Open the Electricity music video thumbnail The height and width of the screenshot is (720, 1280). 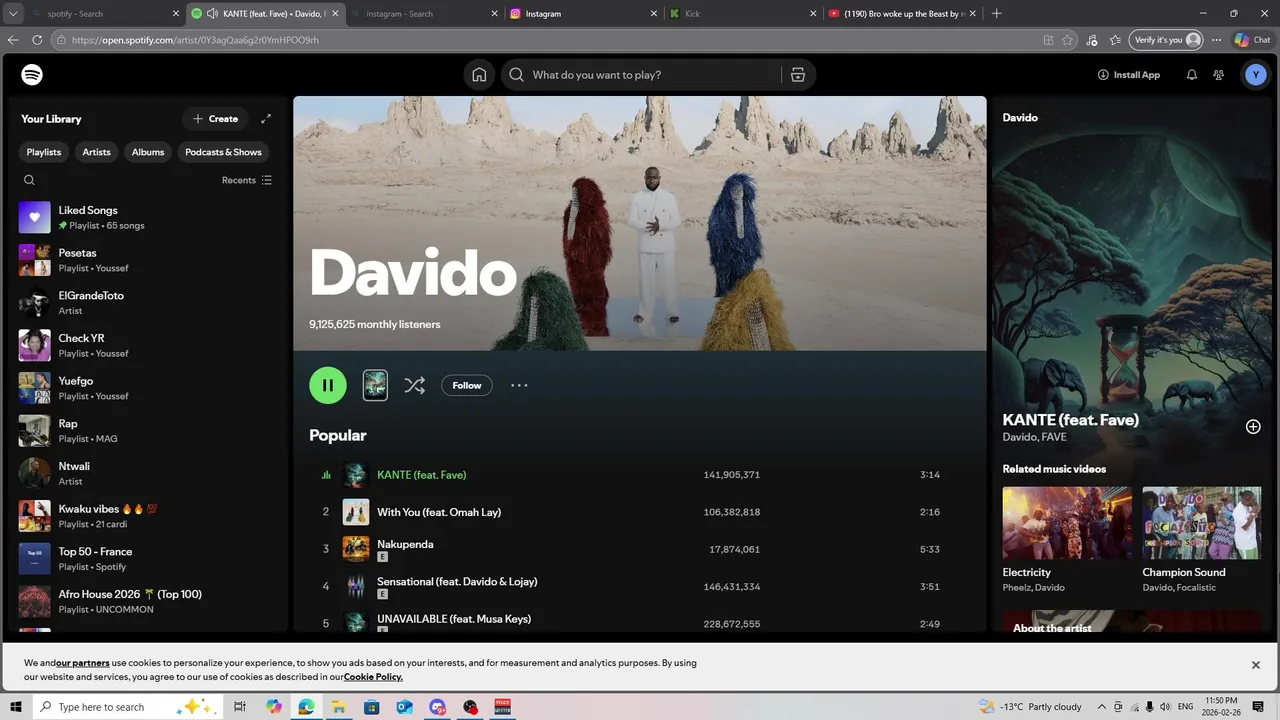tap(1067, 523)
